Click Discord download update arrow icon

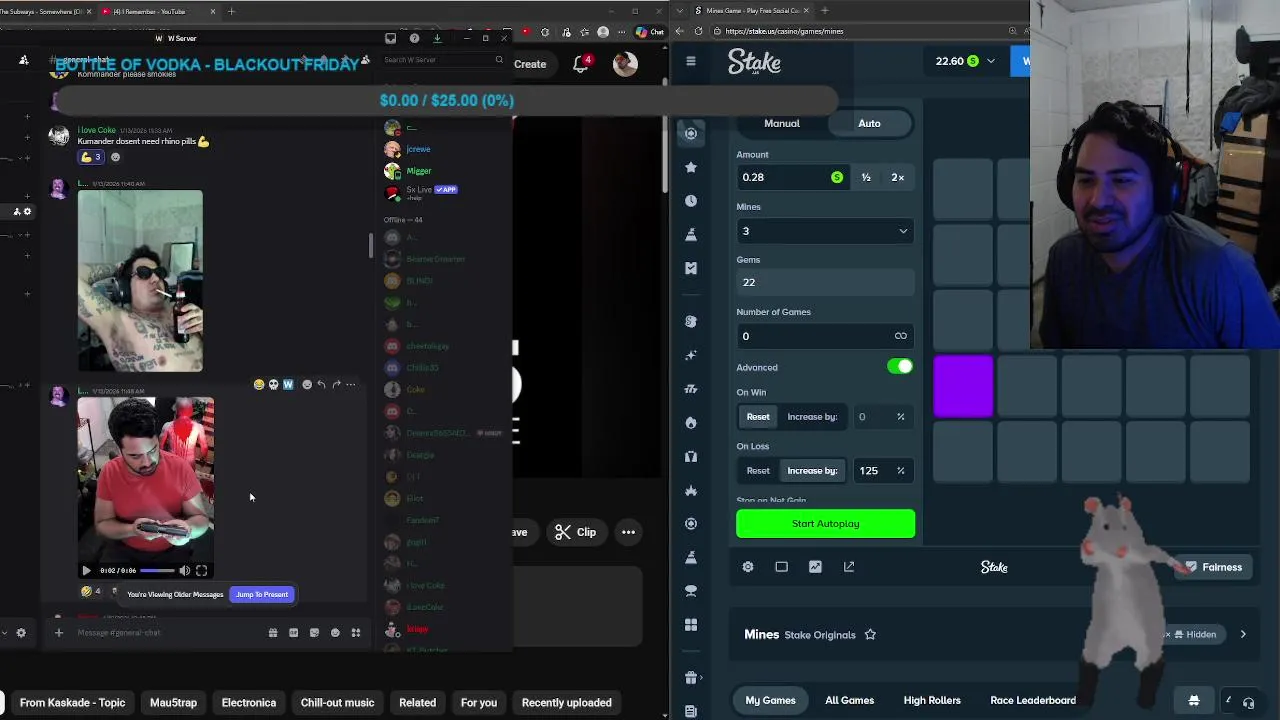point(437,38)
